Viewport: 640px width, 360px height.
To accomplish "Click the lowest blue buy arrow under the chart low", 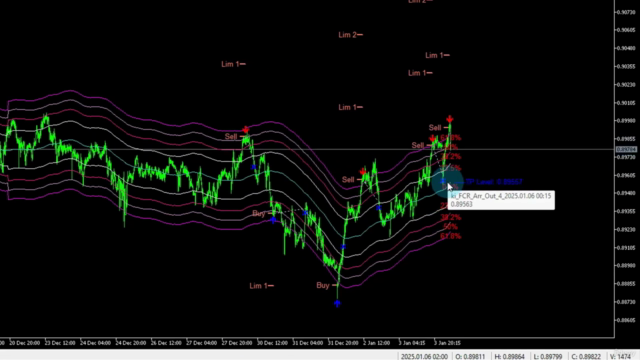I will coord(337,303).
